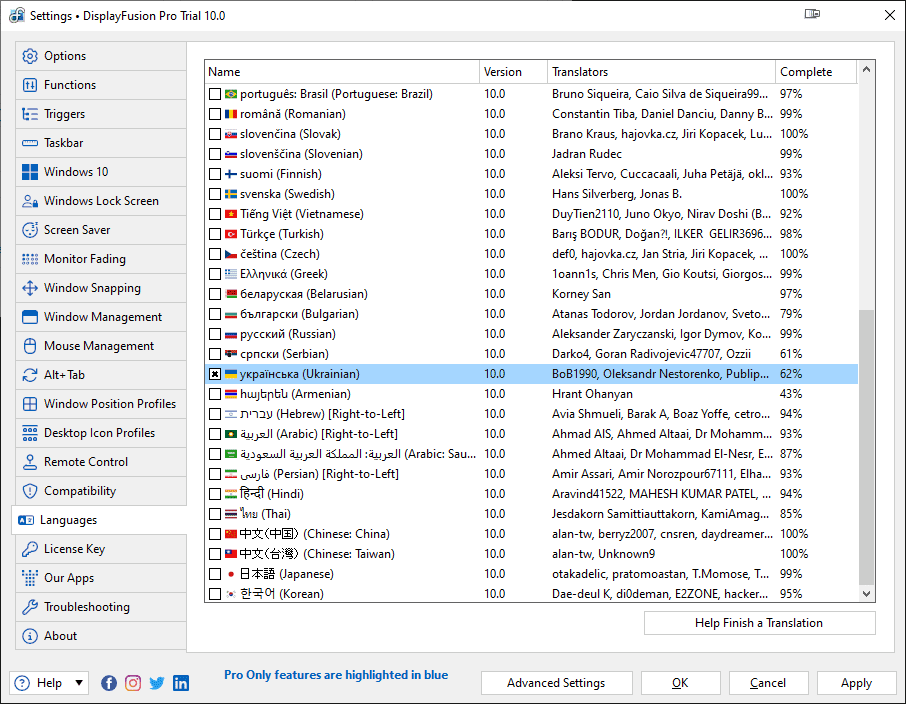
Task: Sort by the Complete column header
Action: pyautogui.click(x=816, y=72)
